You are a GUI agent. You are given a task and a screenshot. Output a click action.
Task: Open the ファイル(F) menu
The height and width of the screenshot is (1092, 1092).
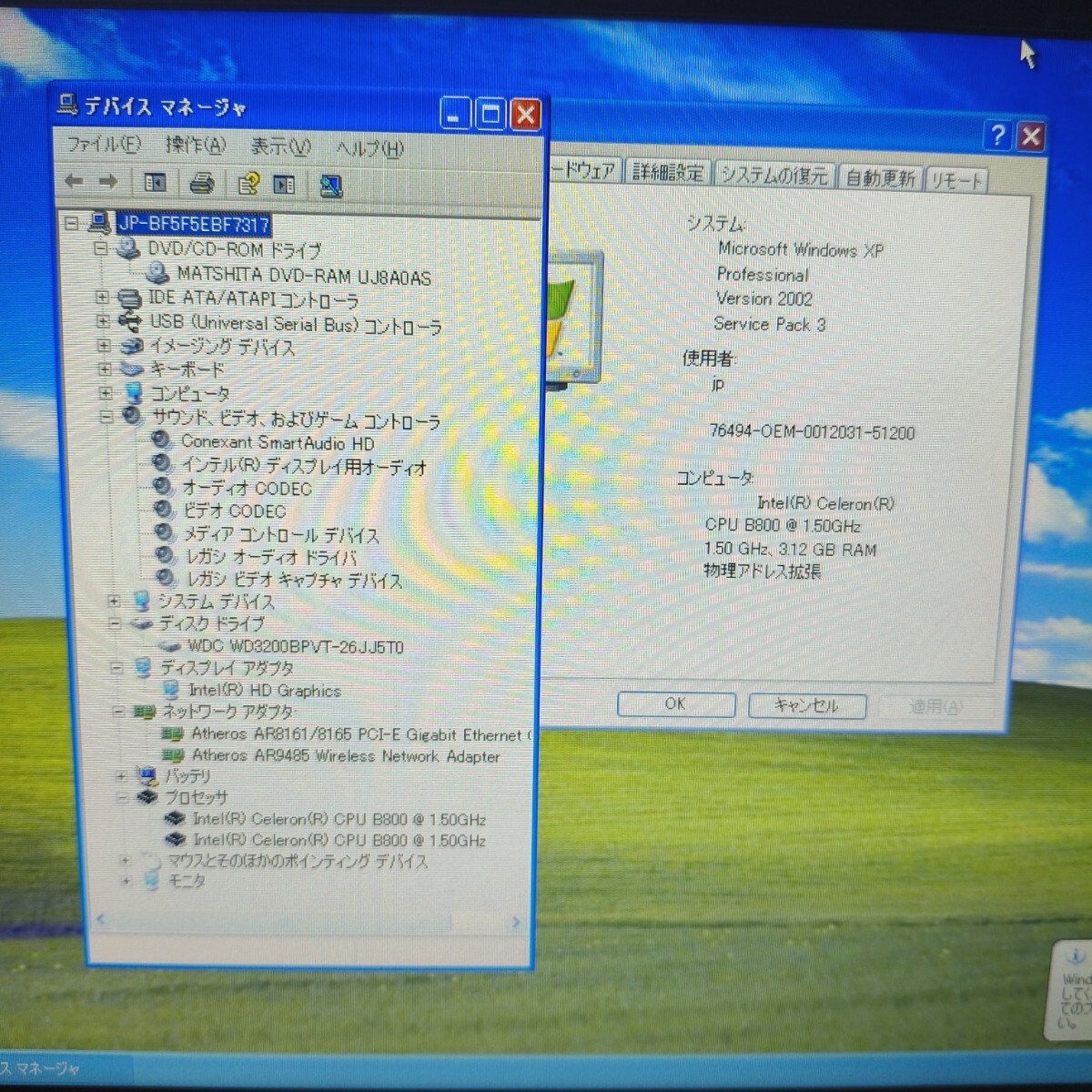pos(104,144)
